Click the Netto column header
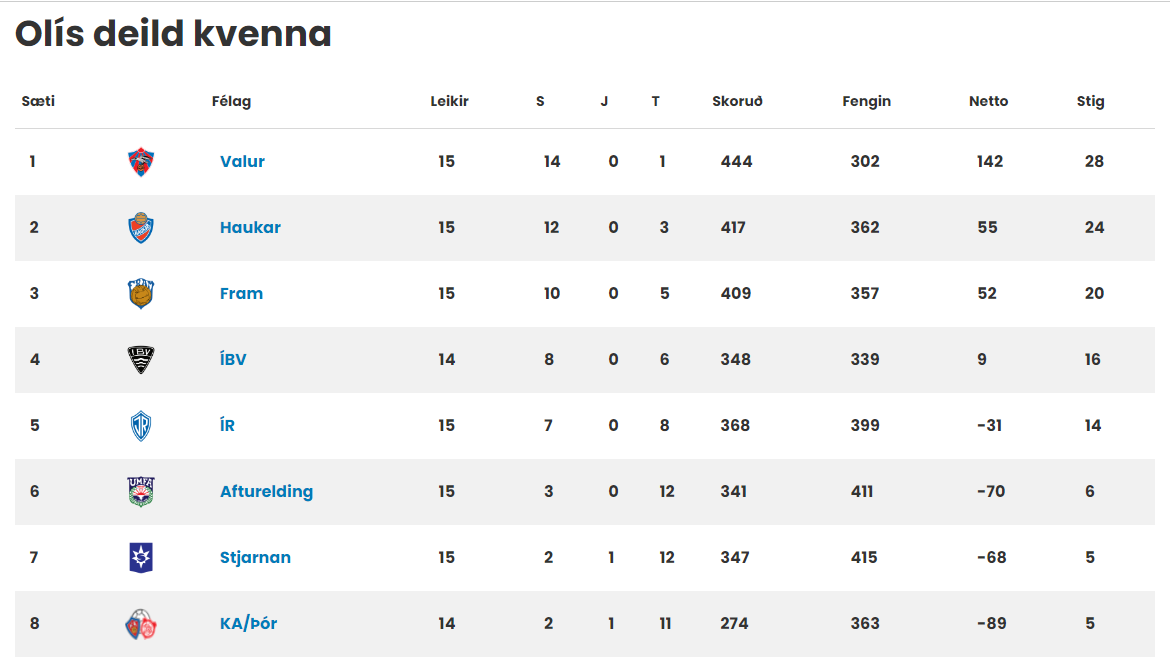Viewport: 1170px width, 669px height. click(988, 101)
